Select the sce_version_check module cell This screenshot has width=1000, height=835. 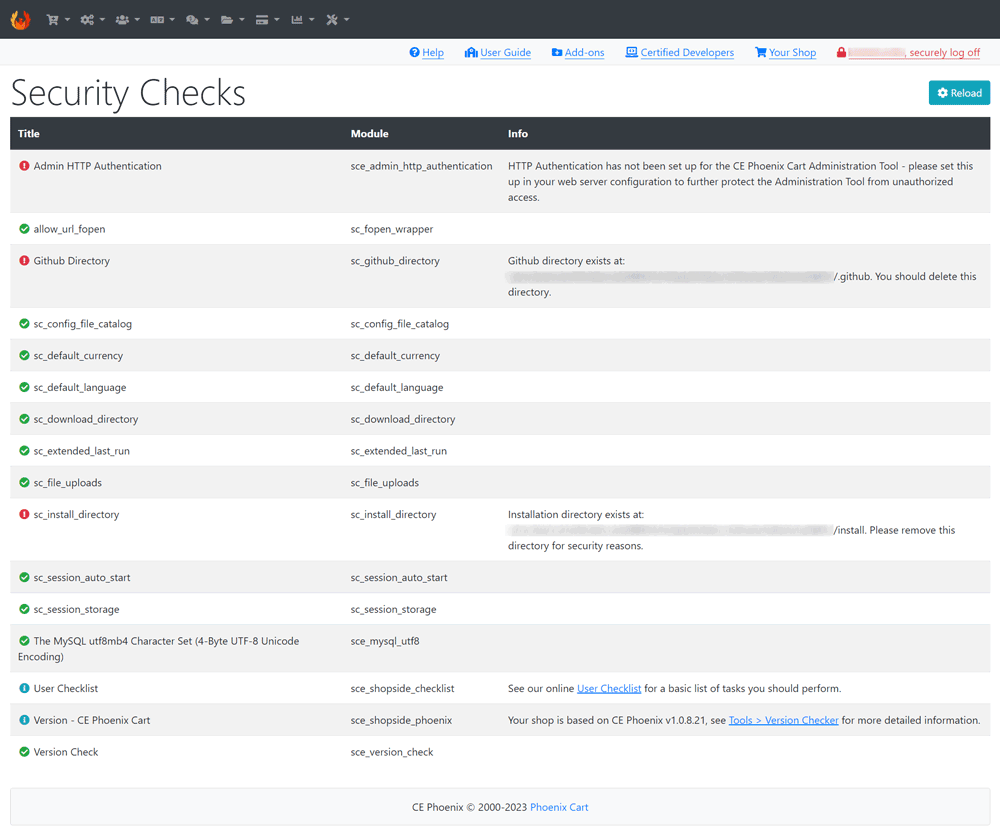point(392,752)
